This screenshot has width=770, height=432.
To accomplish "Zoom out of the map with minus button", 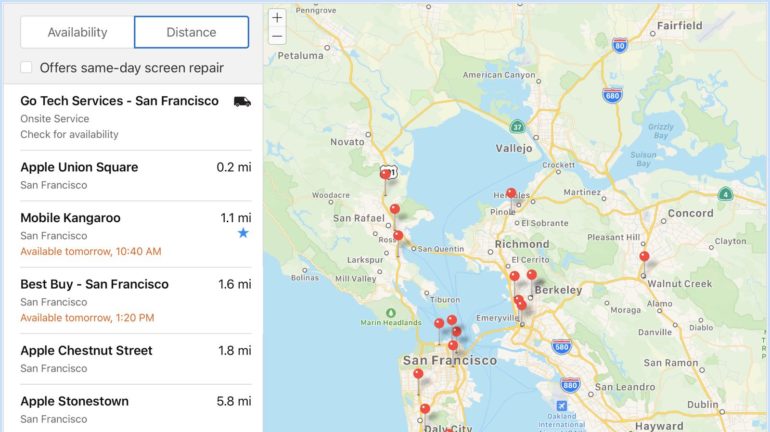I will tap(277, 36).
